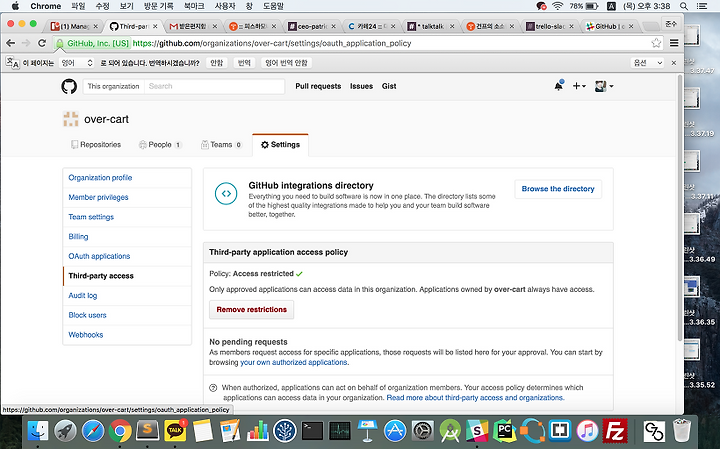This screenshot has width=720, height=449.
Task: Open SourceTree from the Dock
Action: [285, 431]
